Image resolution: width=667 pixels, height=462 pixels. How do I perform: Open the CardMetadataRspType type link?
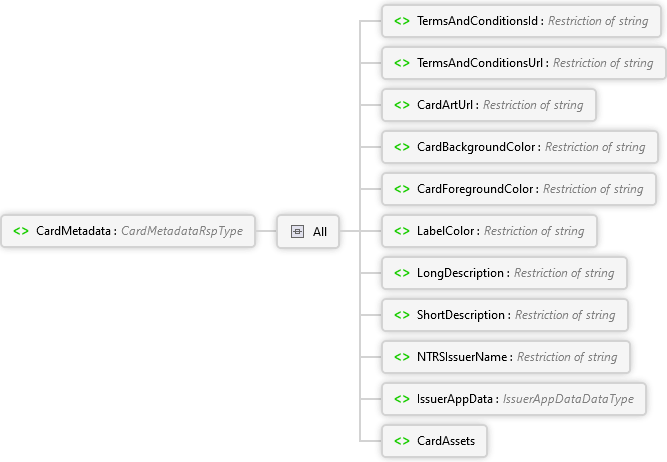(x=182, y=231)
